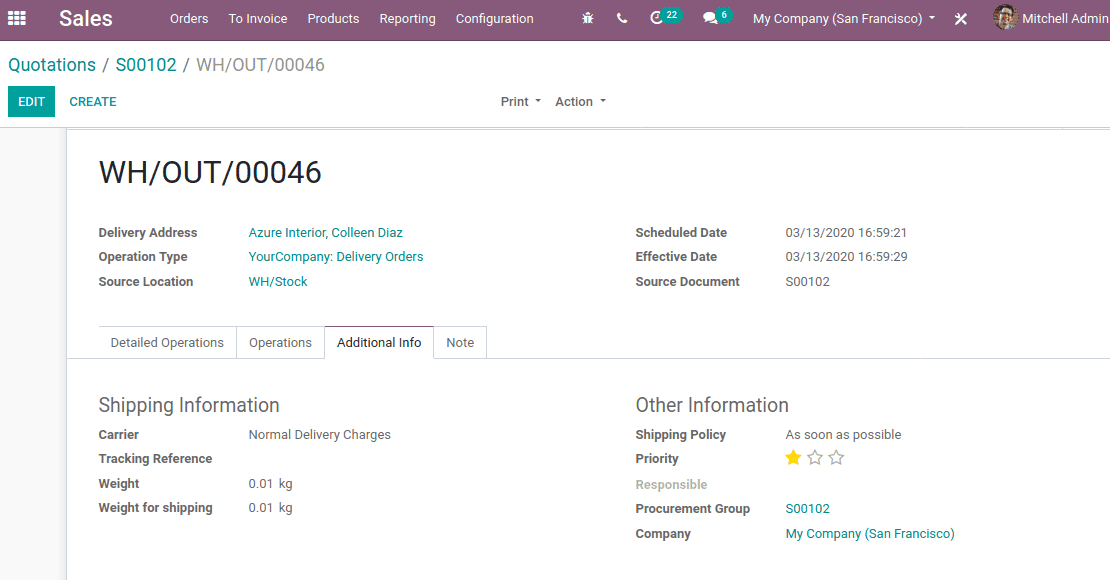Set priority to the second star
Viewport: 1110px width, 580px height.
click(x=815, y=457)
